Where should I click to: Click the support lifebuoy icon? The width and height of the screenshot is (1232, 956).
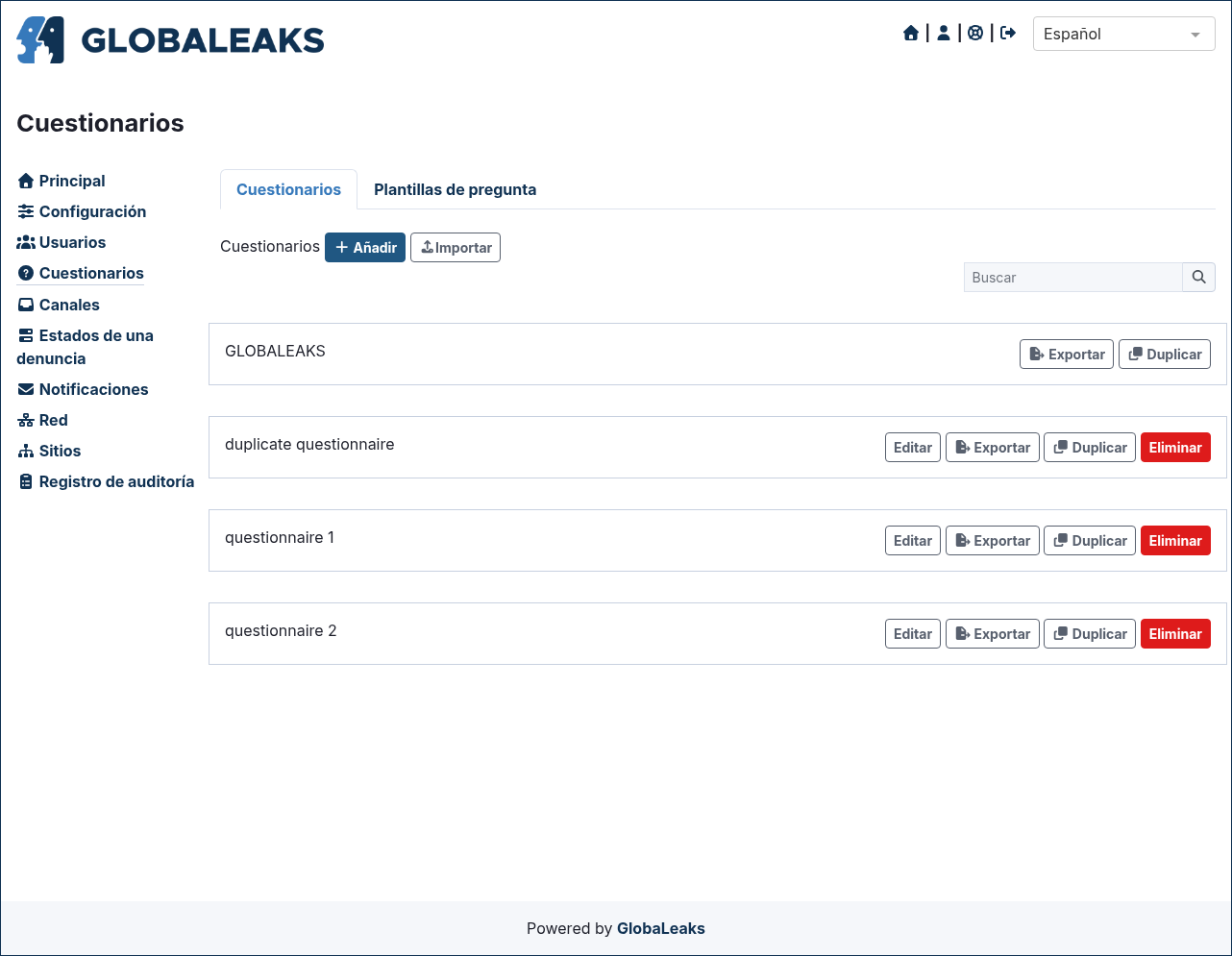[x=975, y=34]
